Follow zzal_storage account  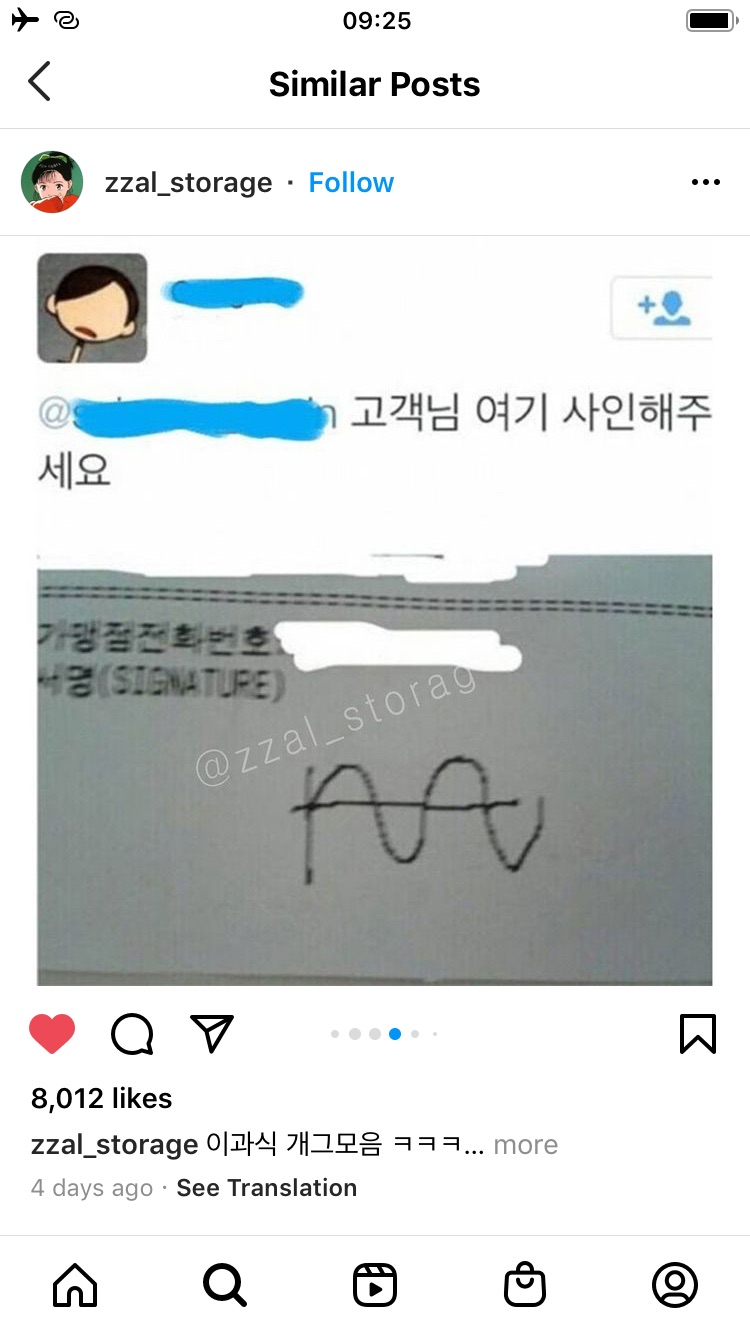click(351, 183)
